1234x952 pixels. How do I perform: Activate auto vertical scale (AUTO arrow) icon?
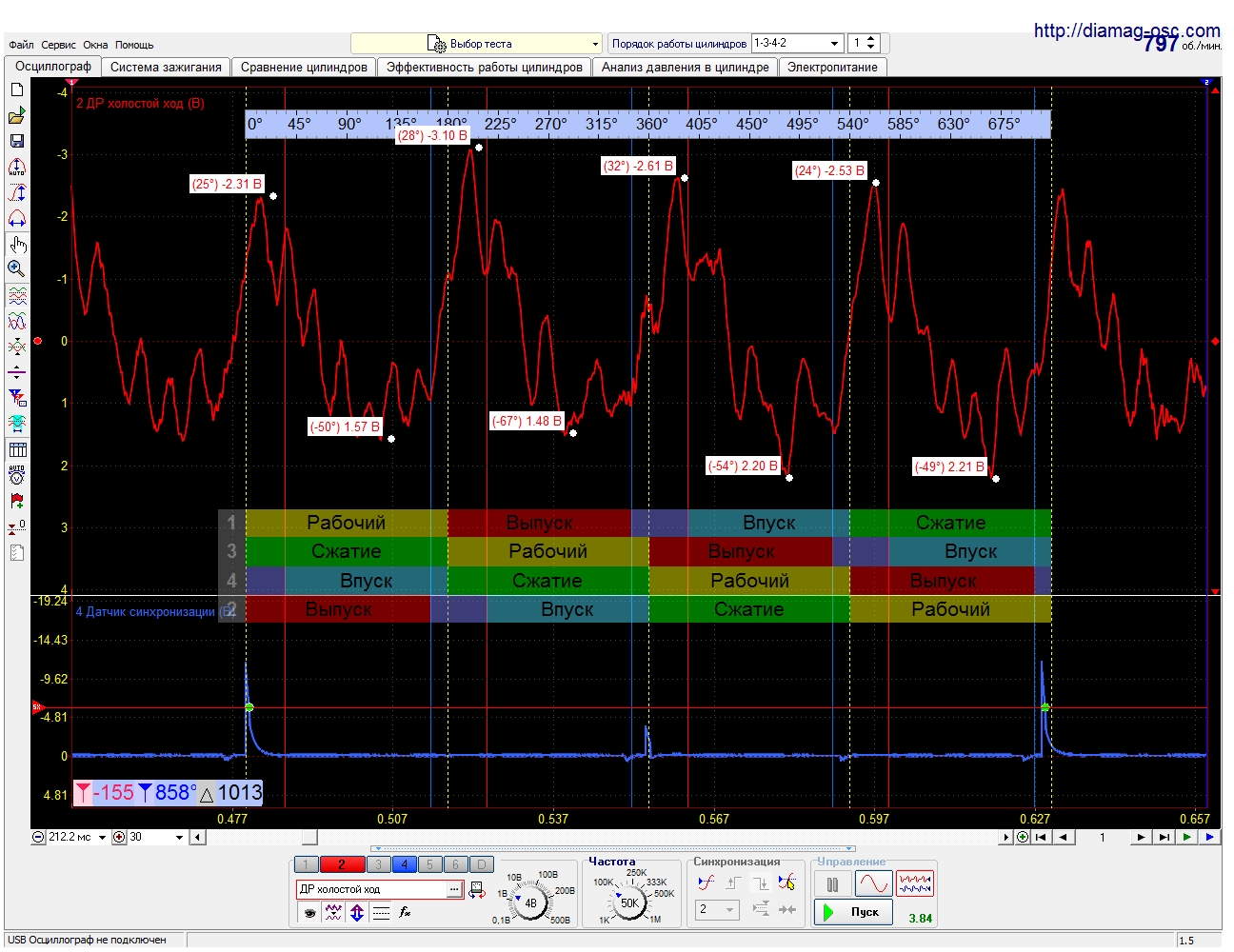tap(17, 168)
